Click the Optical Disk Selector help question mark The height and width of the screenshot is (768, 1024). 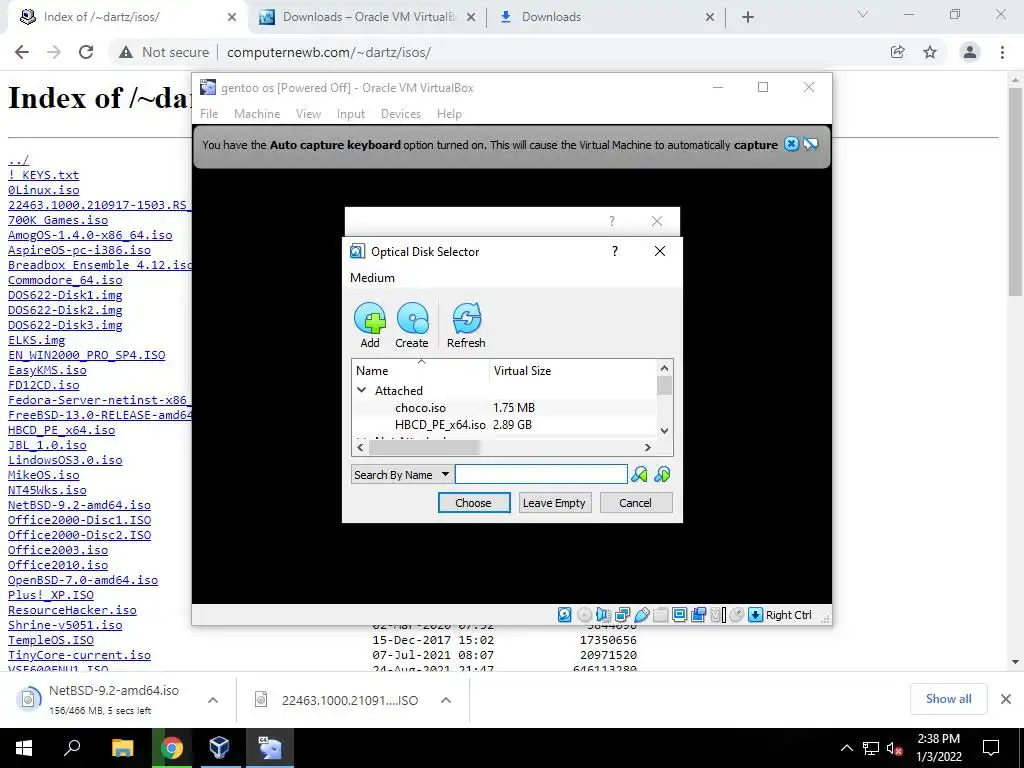tap(615, 251)
